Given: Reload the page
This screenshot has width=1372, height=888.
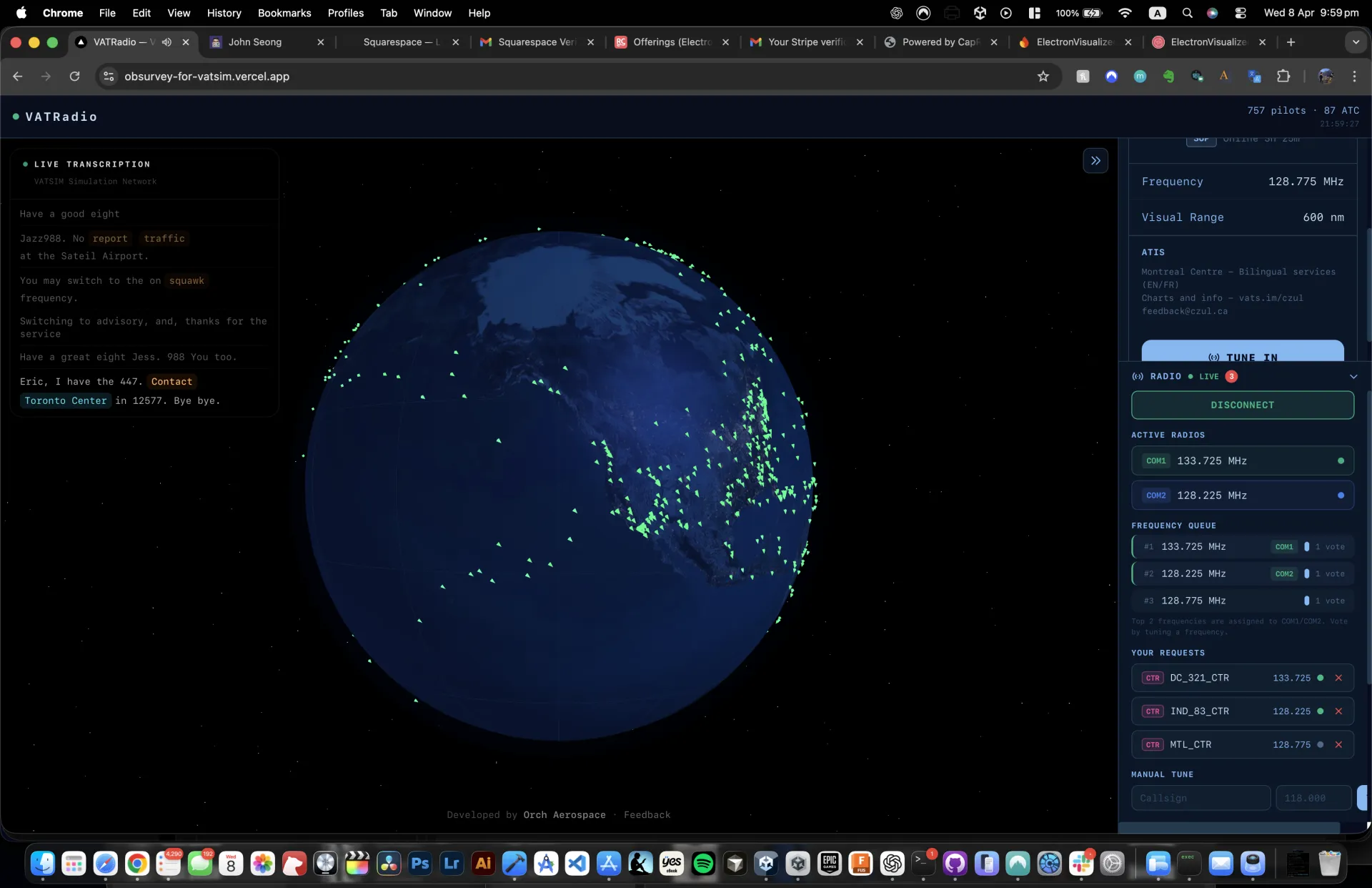Looking at the screenshot, I should pyautogui.click(x=74, y=77).
